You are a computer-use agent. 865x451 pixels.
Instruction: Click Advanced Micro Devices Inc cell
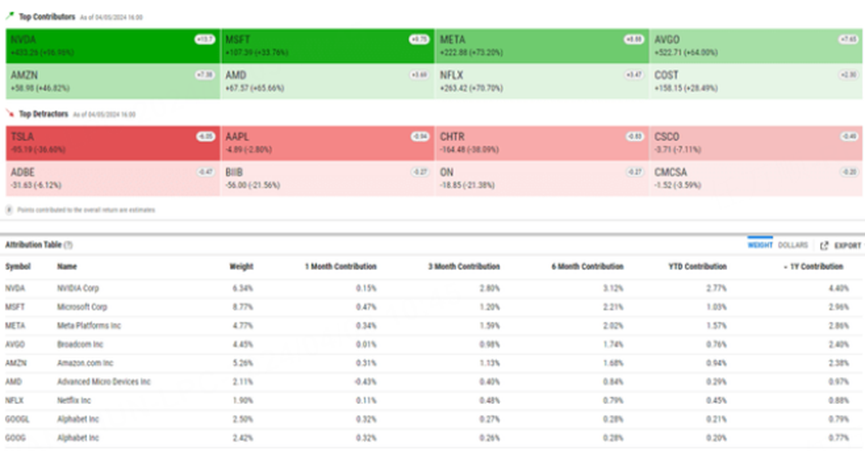pyautogui.click(x=104, y=382)
